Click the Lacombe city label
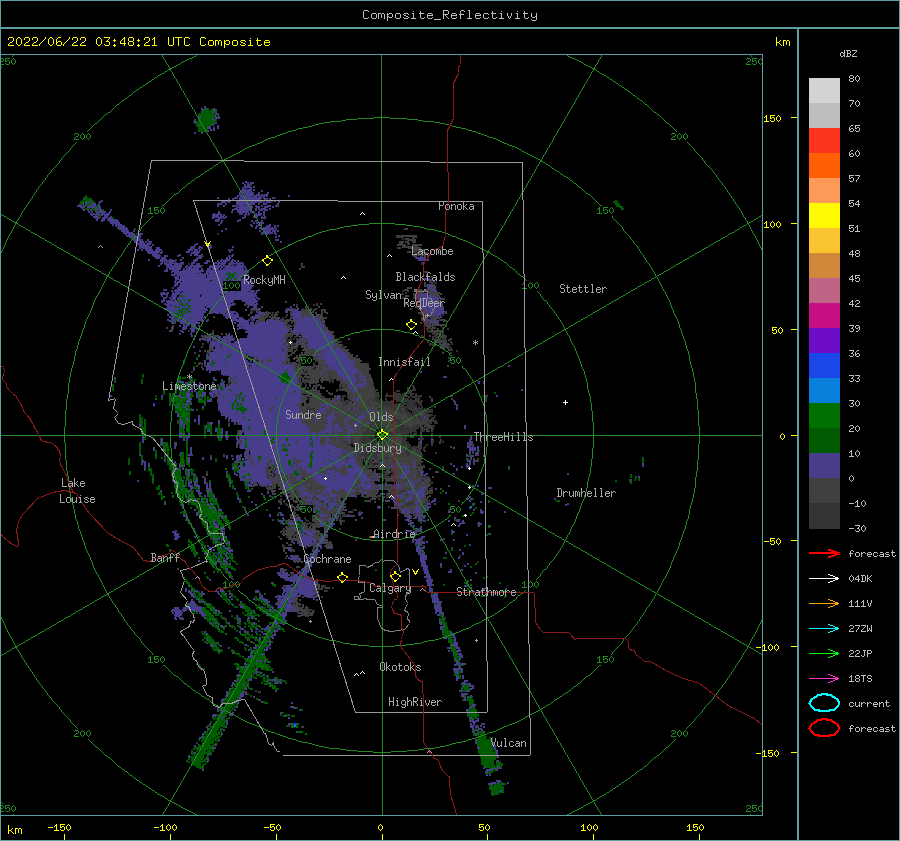 (432, 251)
